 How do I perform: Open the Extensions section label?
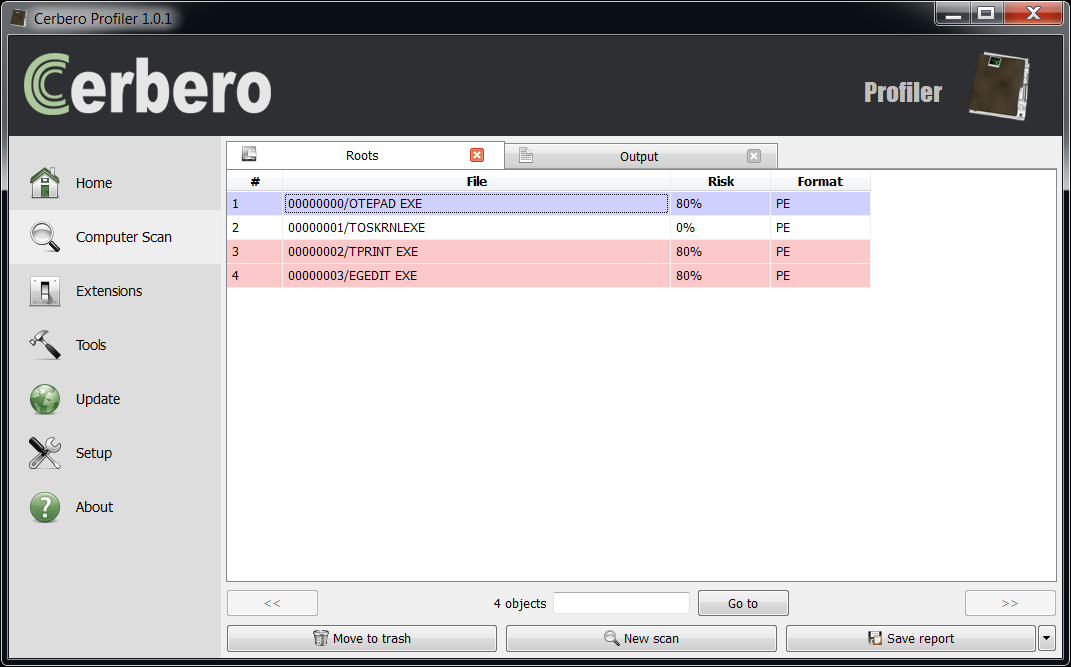(109, 291)
